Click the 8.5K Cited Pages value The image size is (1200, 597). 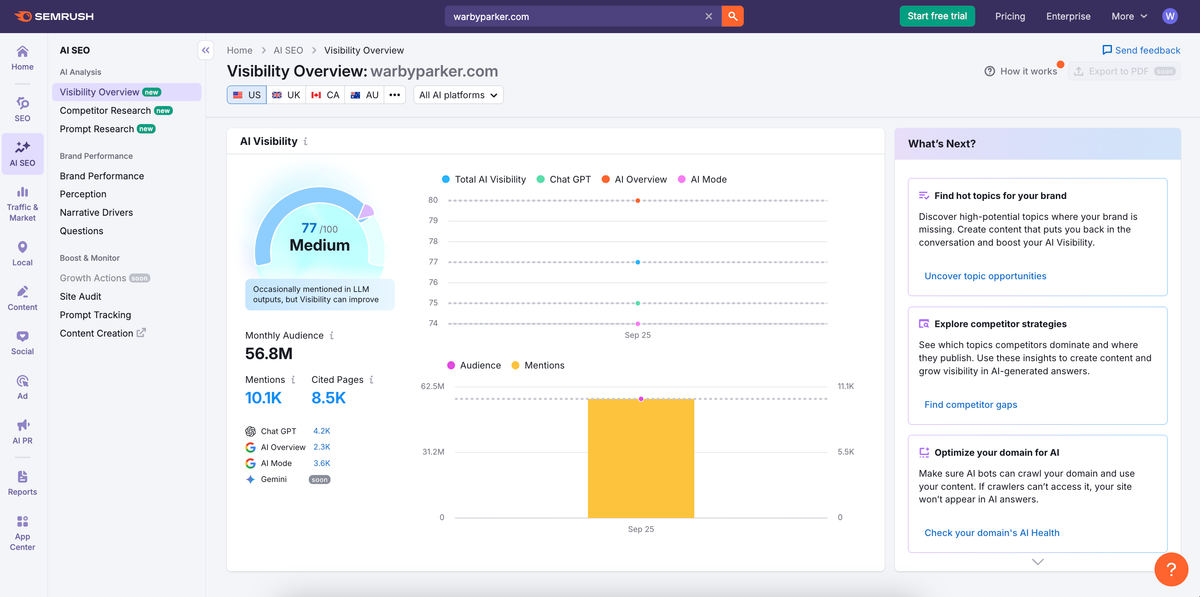[x=328, y=398]
